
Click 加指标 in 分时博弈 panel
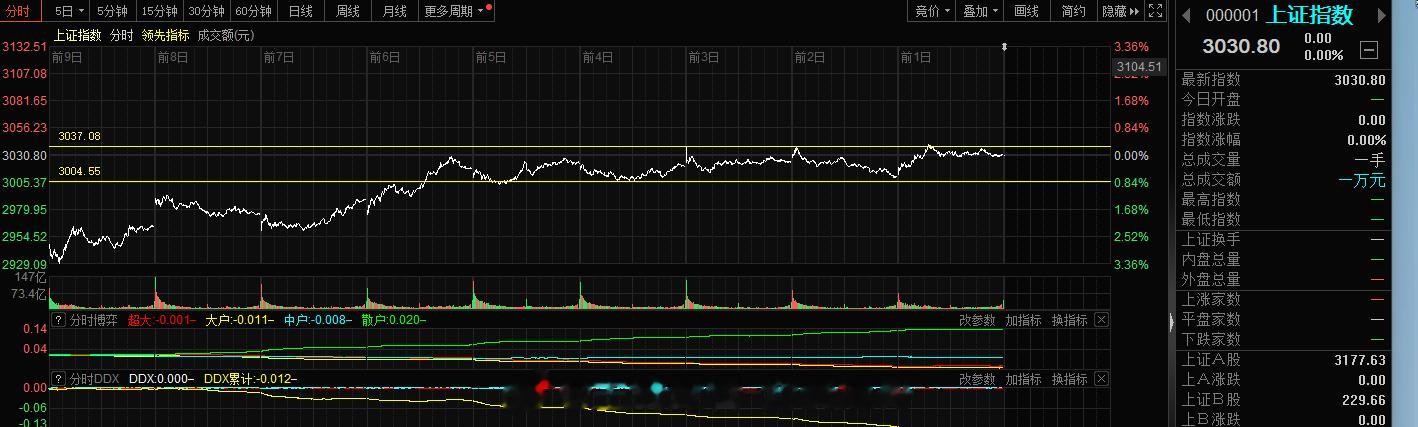coord(1023,321)
